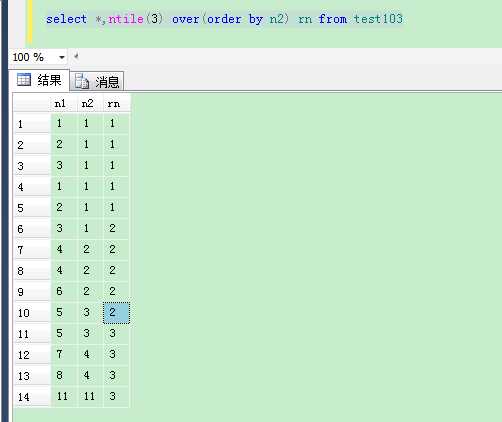Viewport: 502px width, 422px height.
Task: Select row header 4
Action: [x=32, y=187]
